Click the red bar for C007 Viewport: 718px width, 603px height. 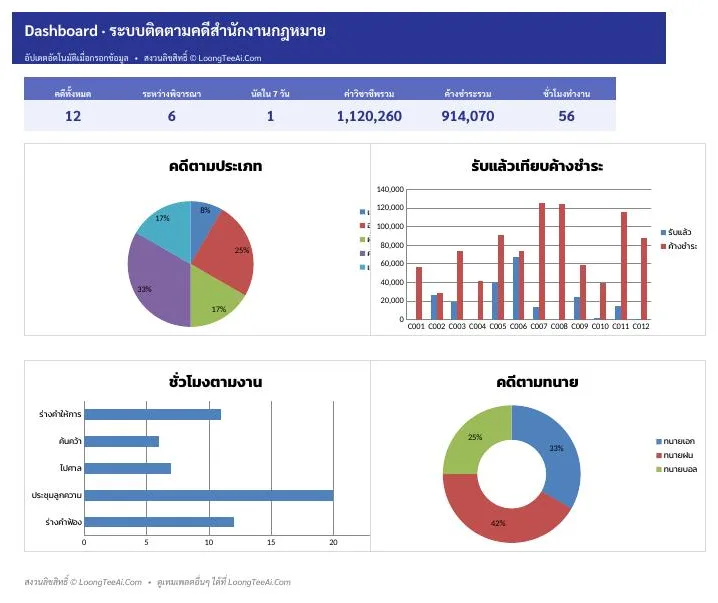pyautogui.click(x=542, y=261)
